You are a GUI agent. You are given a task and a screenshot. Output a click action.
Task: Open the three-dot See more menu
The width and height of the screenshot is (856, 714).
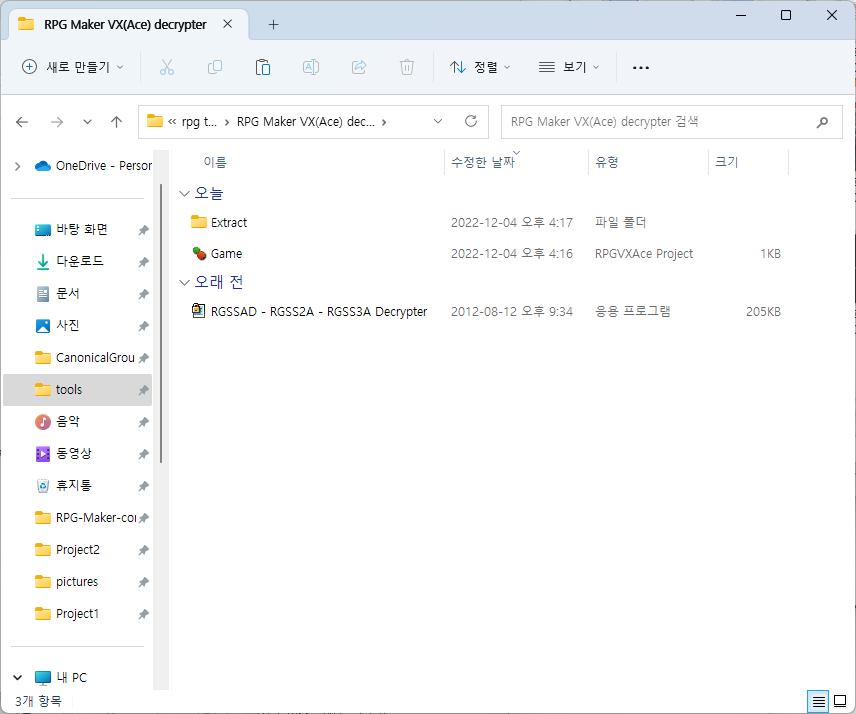click(x=640, y=68)
